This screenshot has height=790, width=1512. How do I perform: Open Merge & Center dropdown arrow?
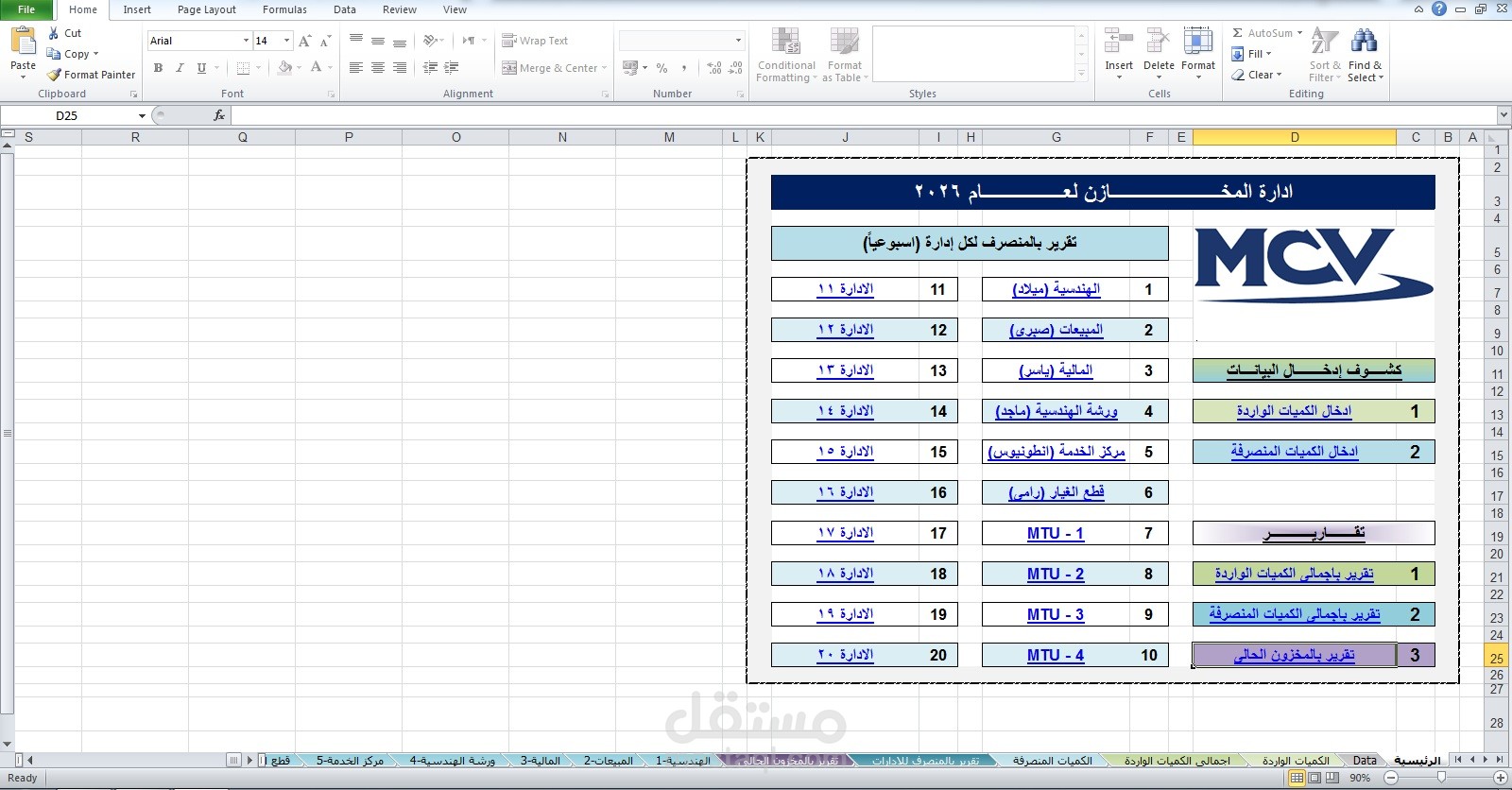604,68
